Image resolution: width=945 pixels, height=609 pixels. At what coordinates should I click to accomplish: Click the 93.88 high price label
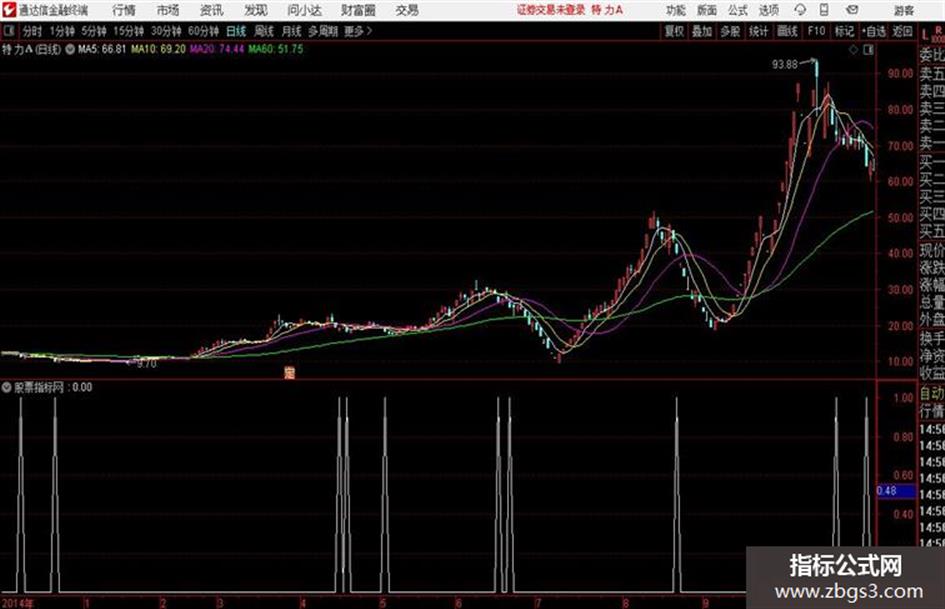785,64
